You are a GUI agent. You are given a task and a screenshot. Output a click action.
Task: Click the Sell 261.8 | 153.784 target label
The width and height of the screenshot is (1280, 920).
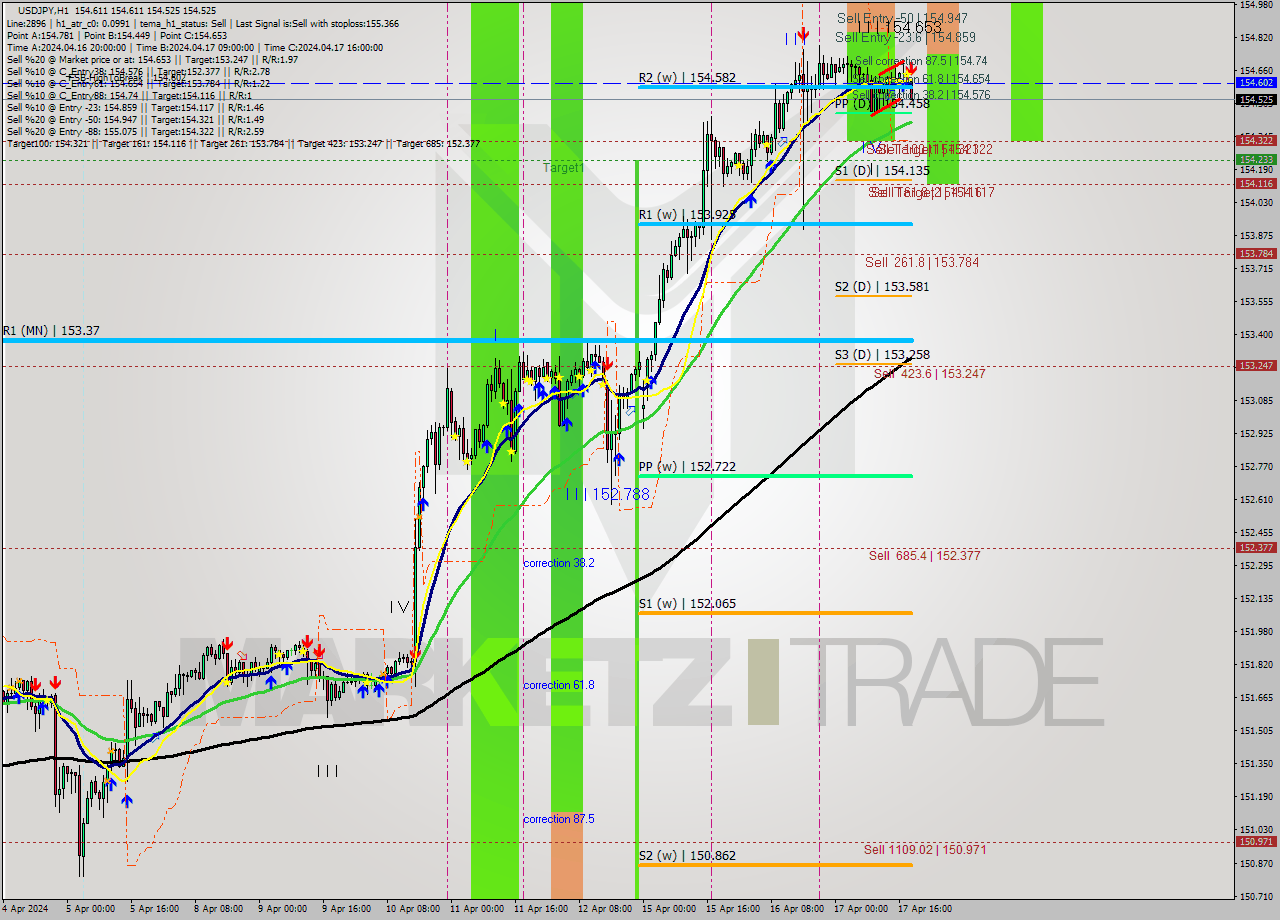point(922,262)
